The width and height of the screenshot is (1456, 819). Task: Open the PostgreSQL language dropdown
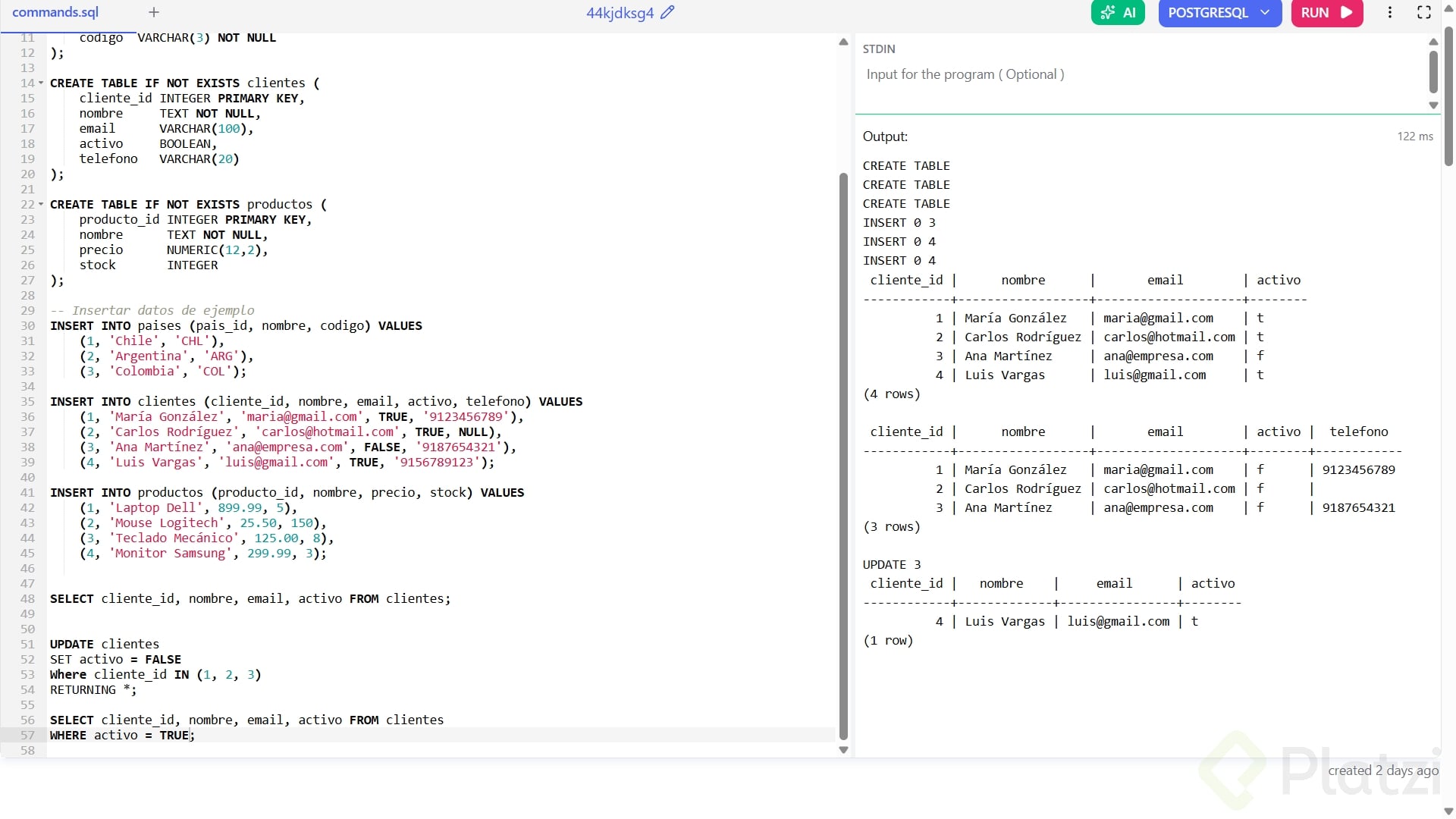tap(1219, 13)
